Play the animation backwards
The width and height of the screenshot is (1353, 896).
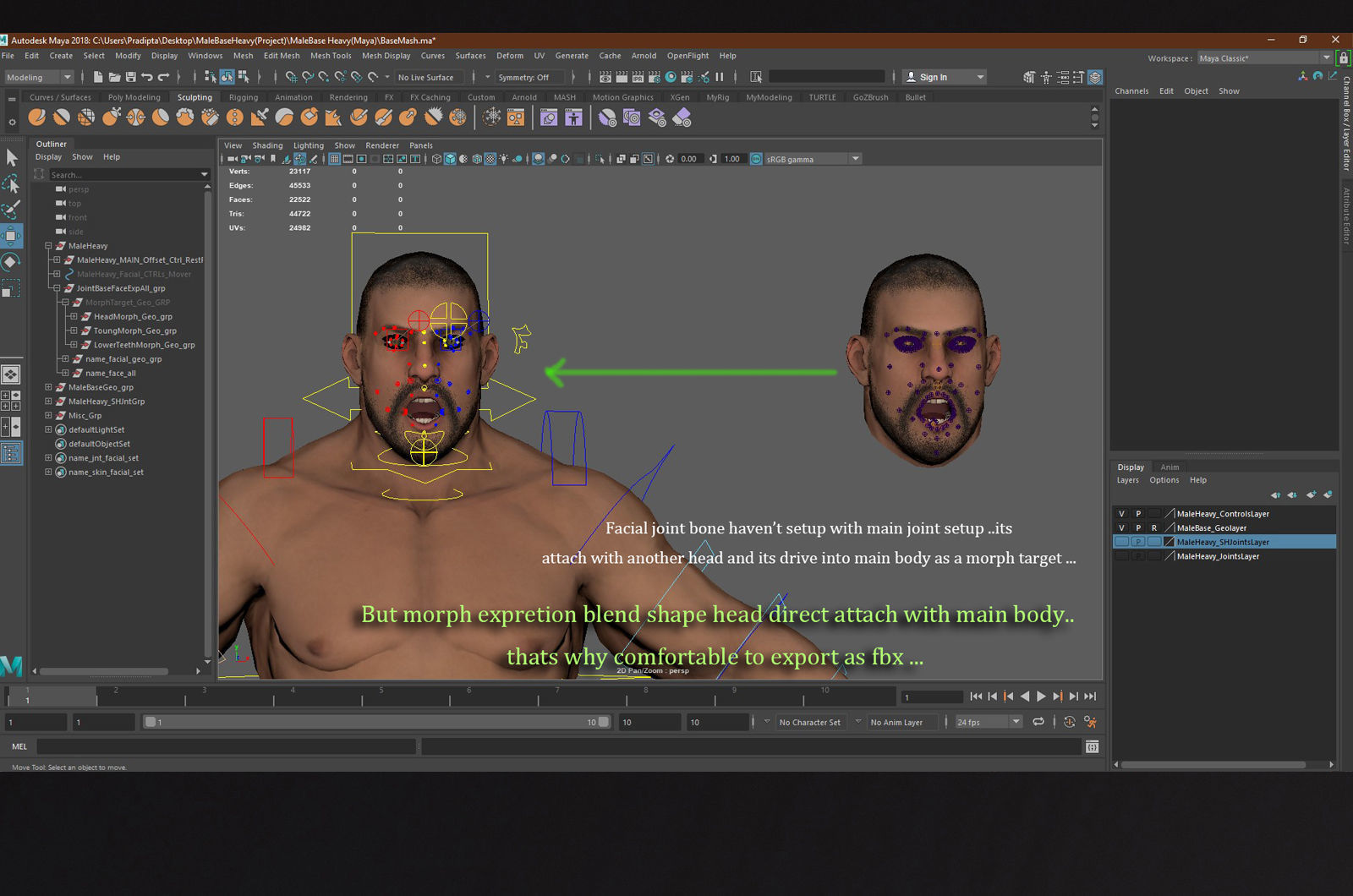(1025, 697)
